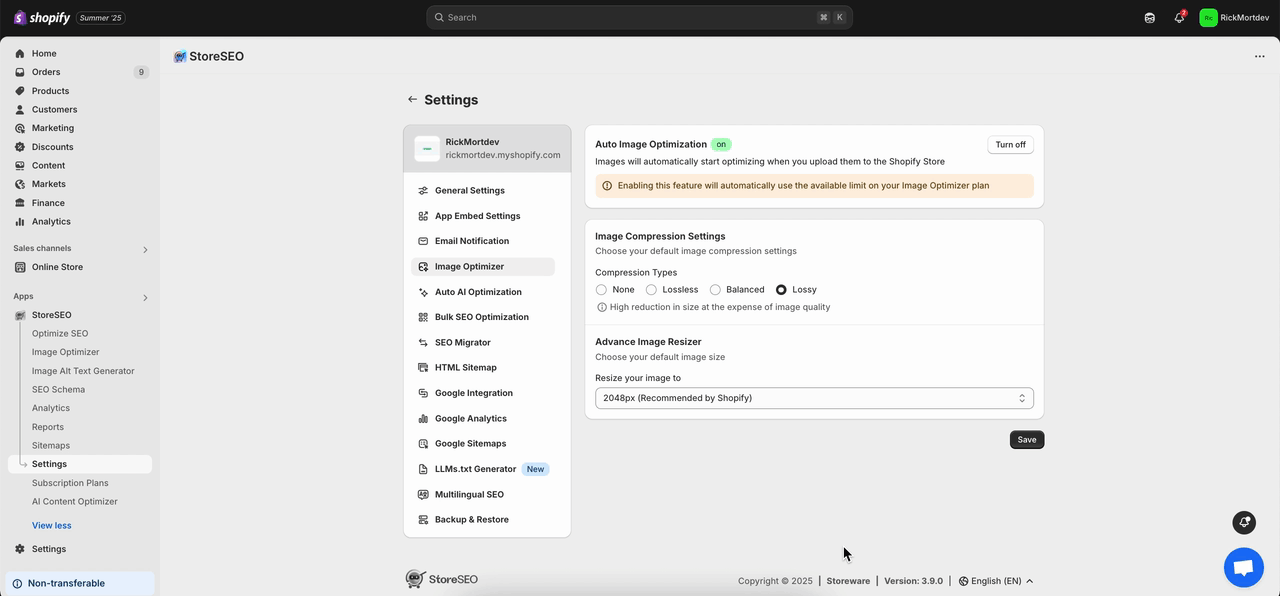The image size is (1280, 596).
Task: Open the Google Sitemaps settings
Action: [483, 444]
